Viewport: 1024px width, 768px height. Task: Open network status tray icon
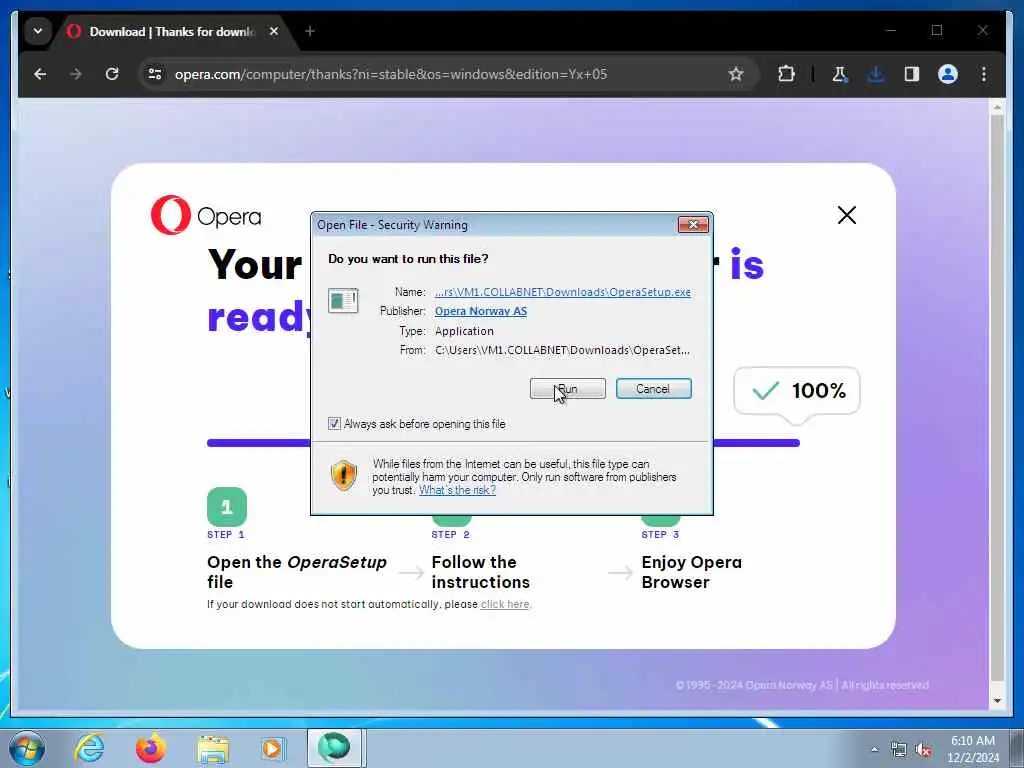pyautogui.click(x=899, y=750)
